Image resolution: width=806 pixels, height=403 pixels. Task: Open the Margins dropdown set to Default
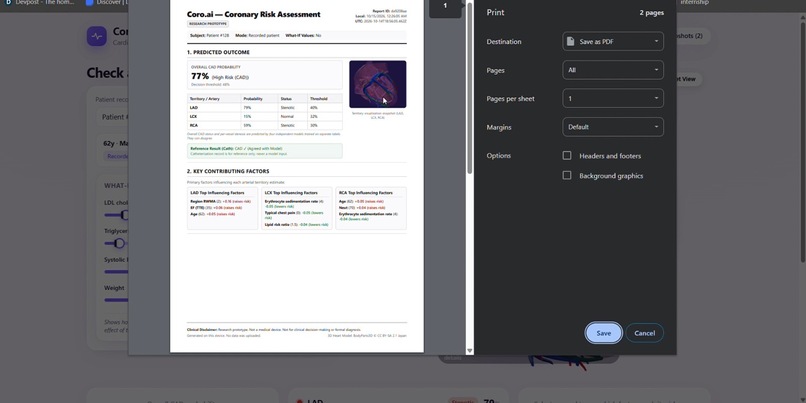(x=613, y=127)
